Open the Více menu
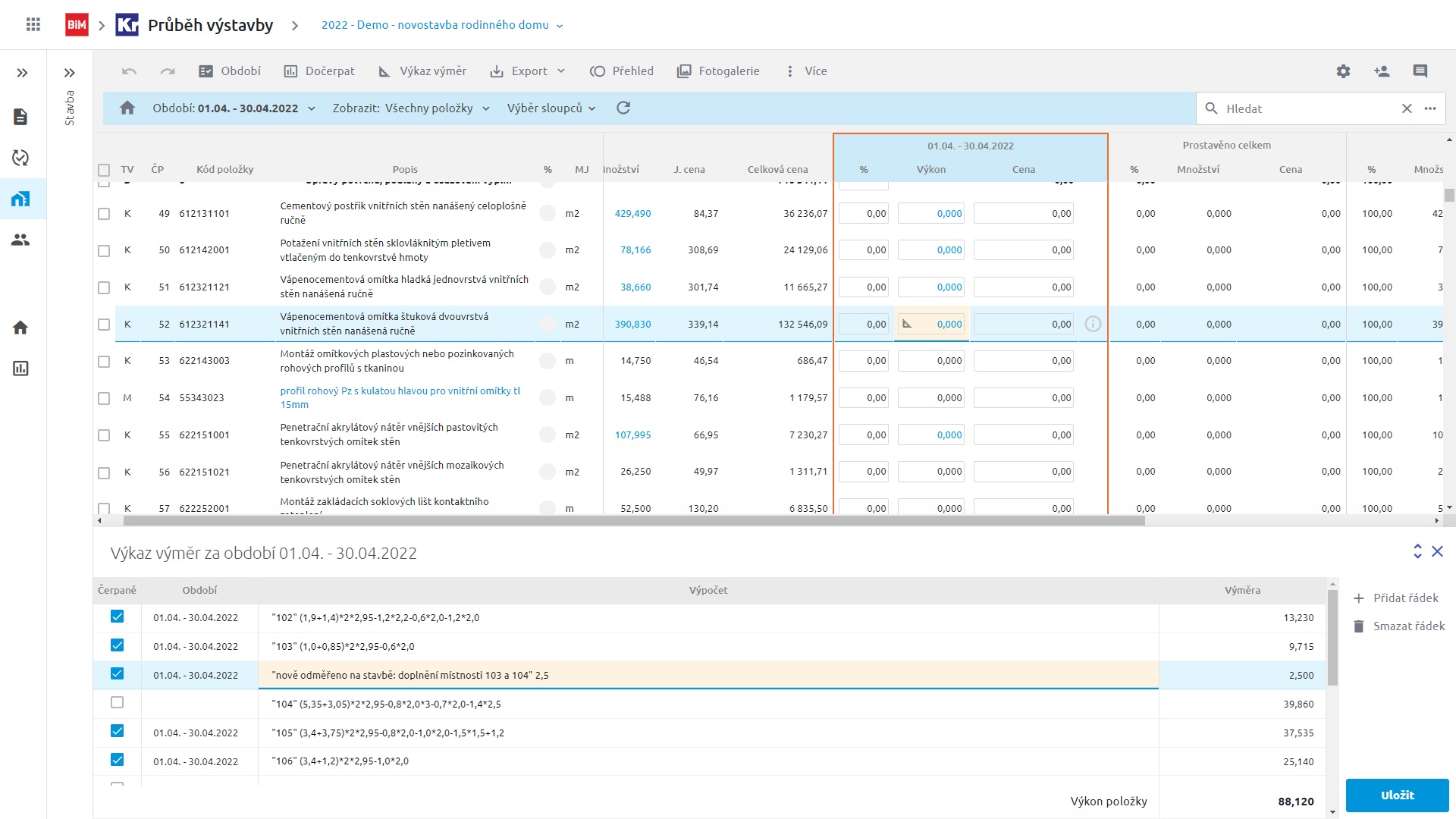Image resolution: width=1456 pixels, height=819 pixels. click(x=807, y=71)
